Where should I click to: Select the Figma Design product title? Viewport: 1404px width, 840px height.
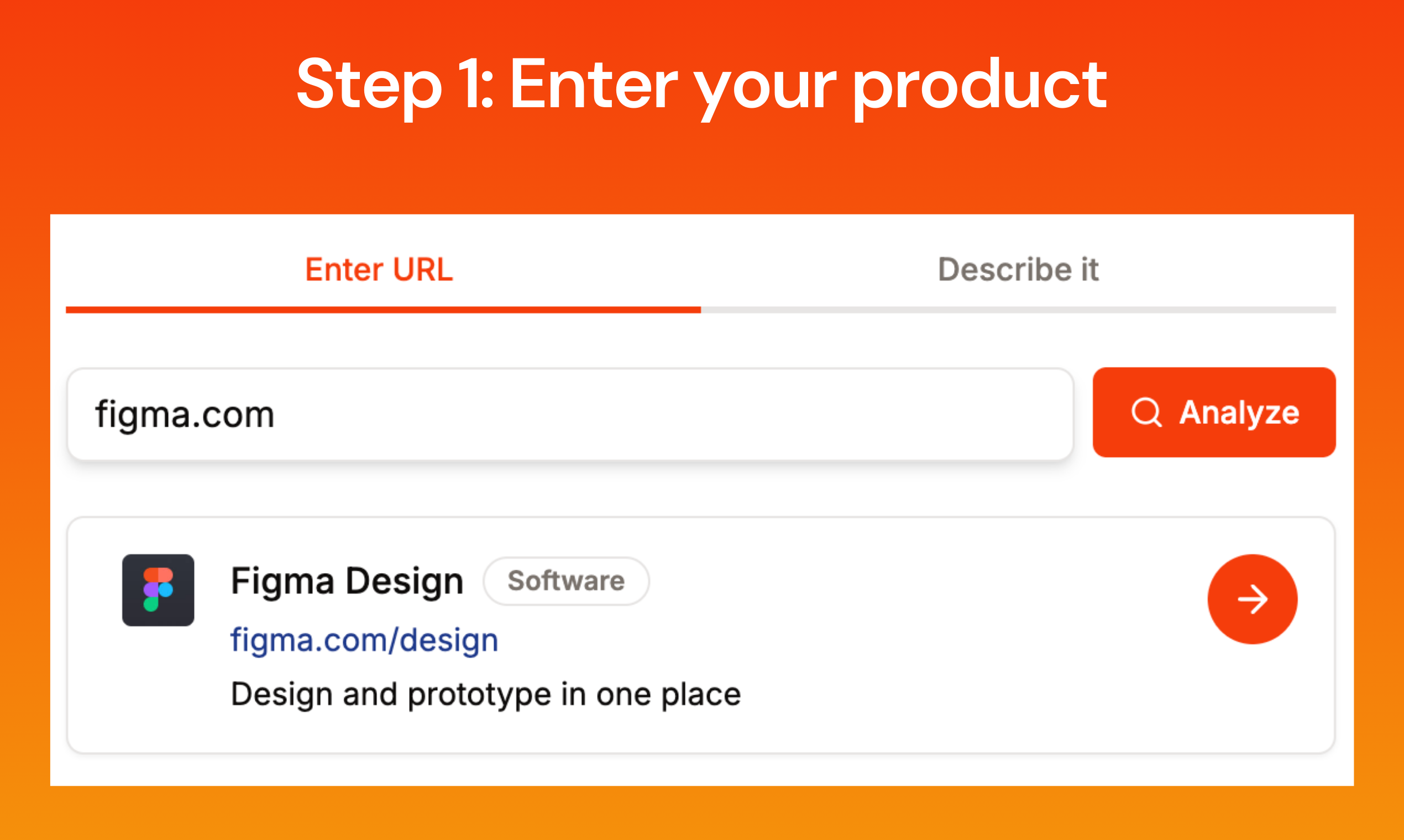347,581
